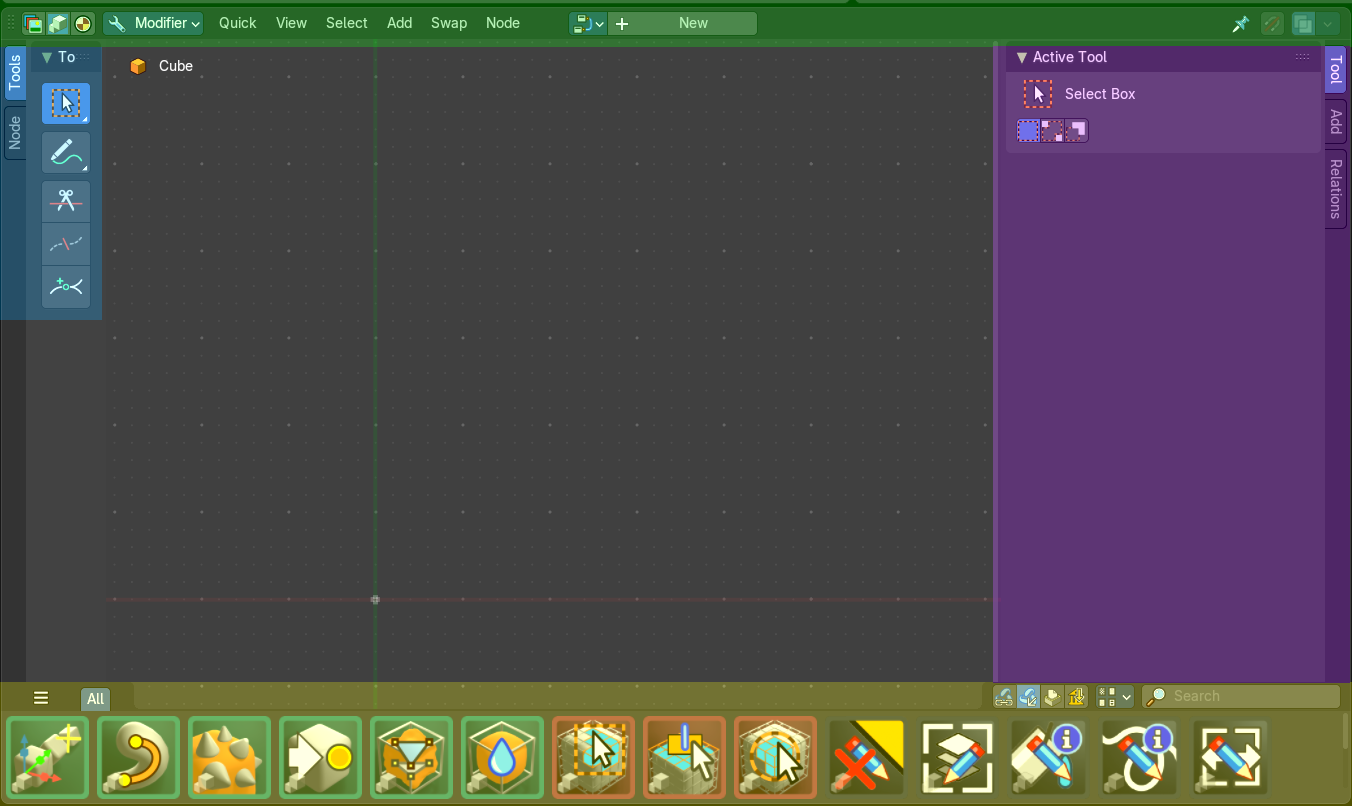The image size is (1352, 806).
Task: Click the push-down cursor cube asset
Action: pyautogui.click(x=685, y=758)
